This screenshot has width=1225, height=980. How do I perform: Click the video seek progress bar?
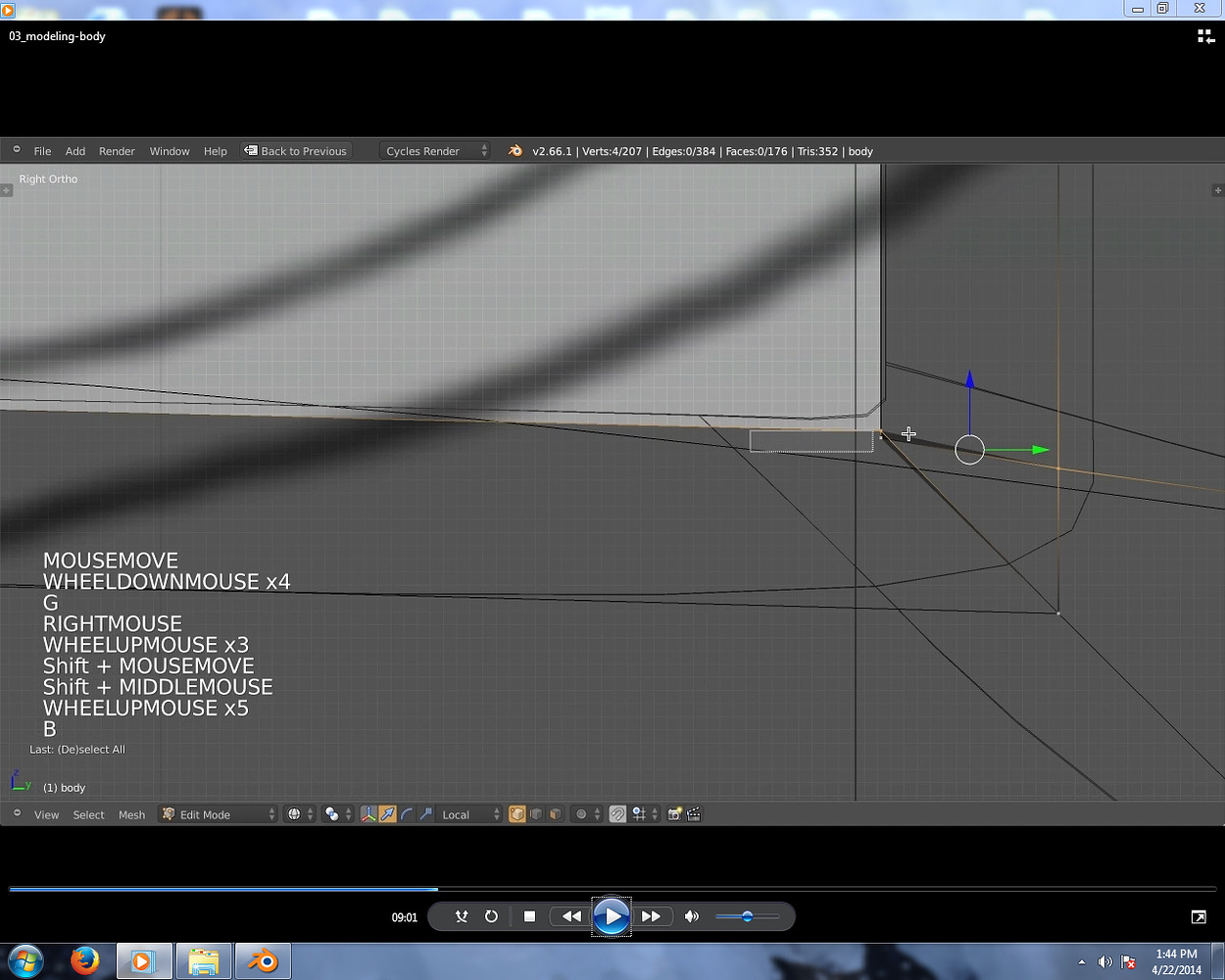point(612,889)
